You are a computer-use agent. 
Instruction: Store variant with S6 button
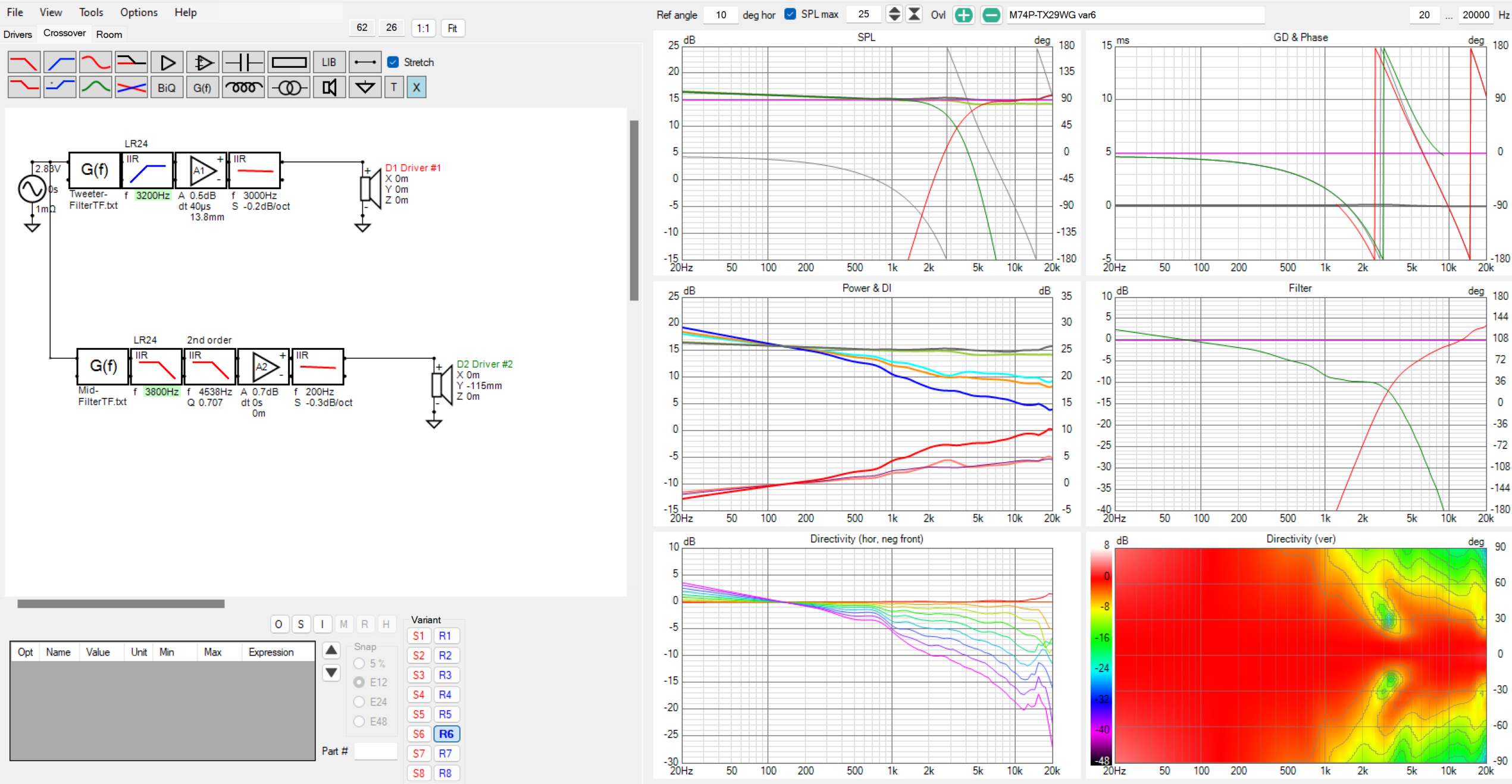(x=419, y=734)
